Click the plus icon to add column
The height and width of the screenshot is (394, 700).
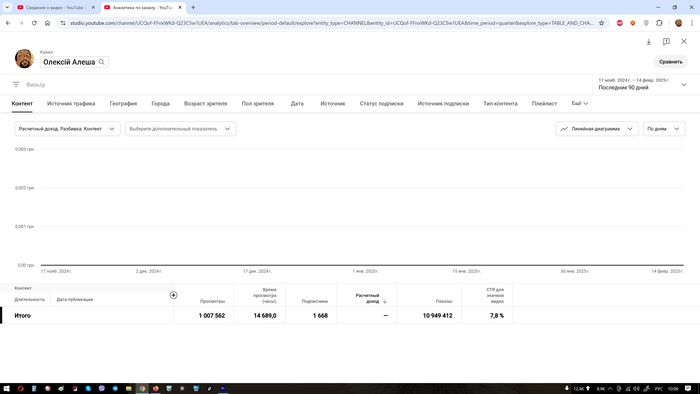coord(173,295)
